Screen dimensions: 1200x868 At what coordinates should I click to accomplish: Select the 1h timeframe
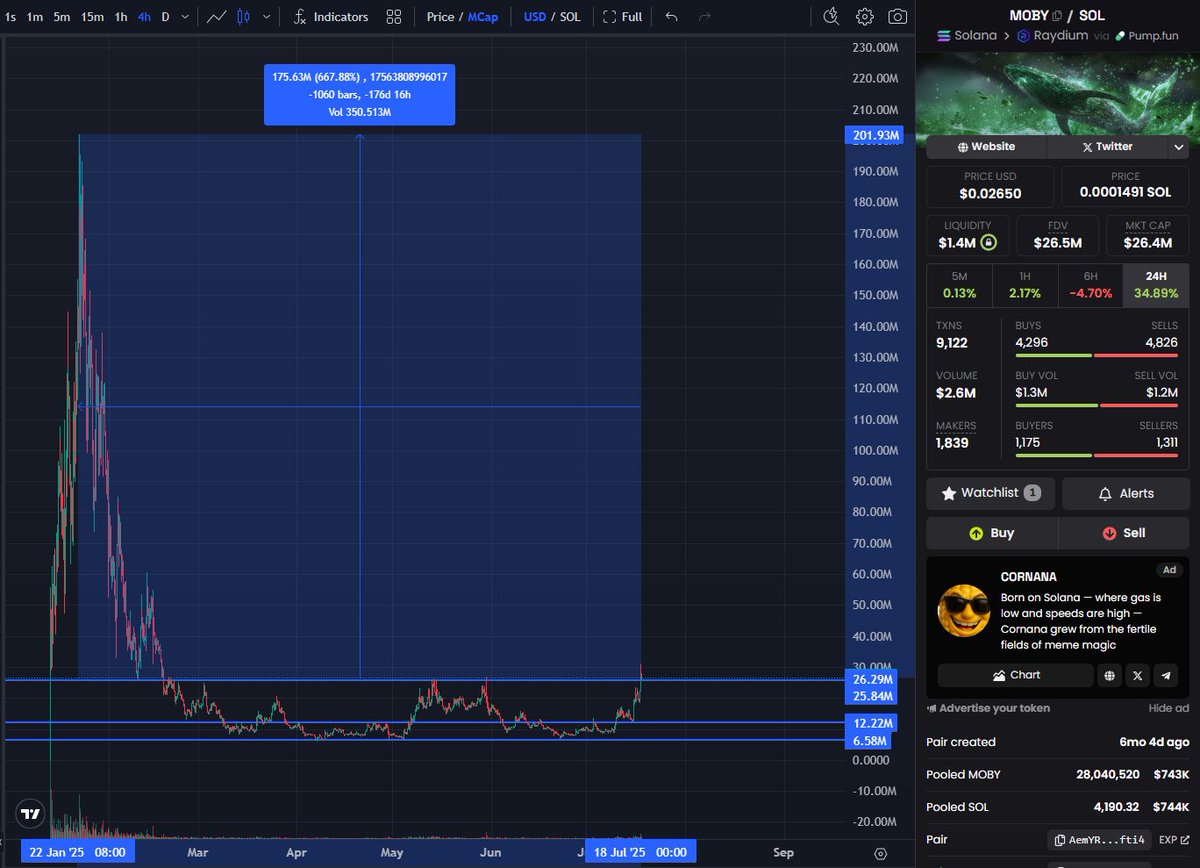(x=121, y=17)
